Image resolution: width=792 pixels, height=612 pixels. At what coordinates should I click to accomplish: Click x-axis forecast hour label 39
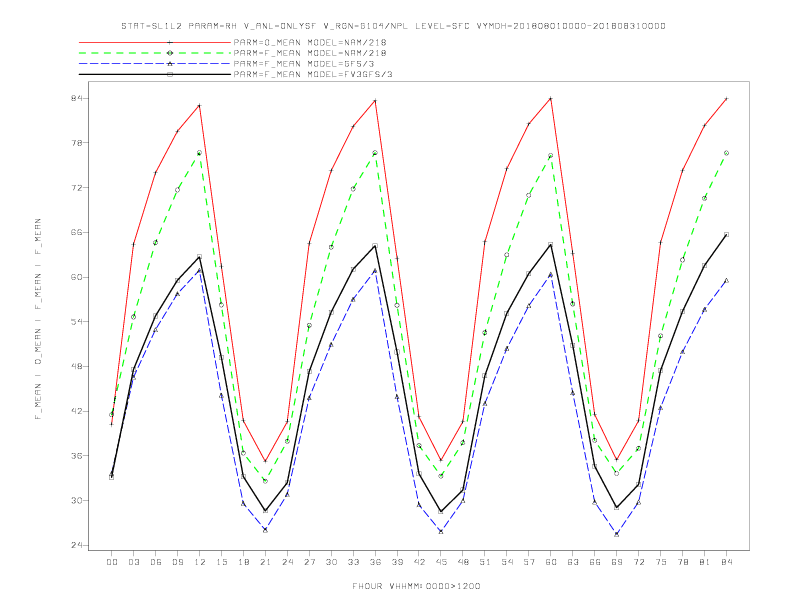click(x=397, y=562)
